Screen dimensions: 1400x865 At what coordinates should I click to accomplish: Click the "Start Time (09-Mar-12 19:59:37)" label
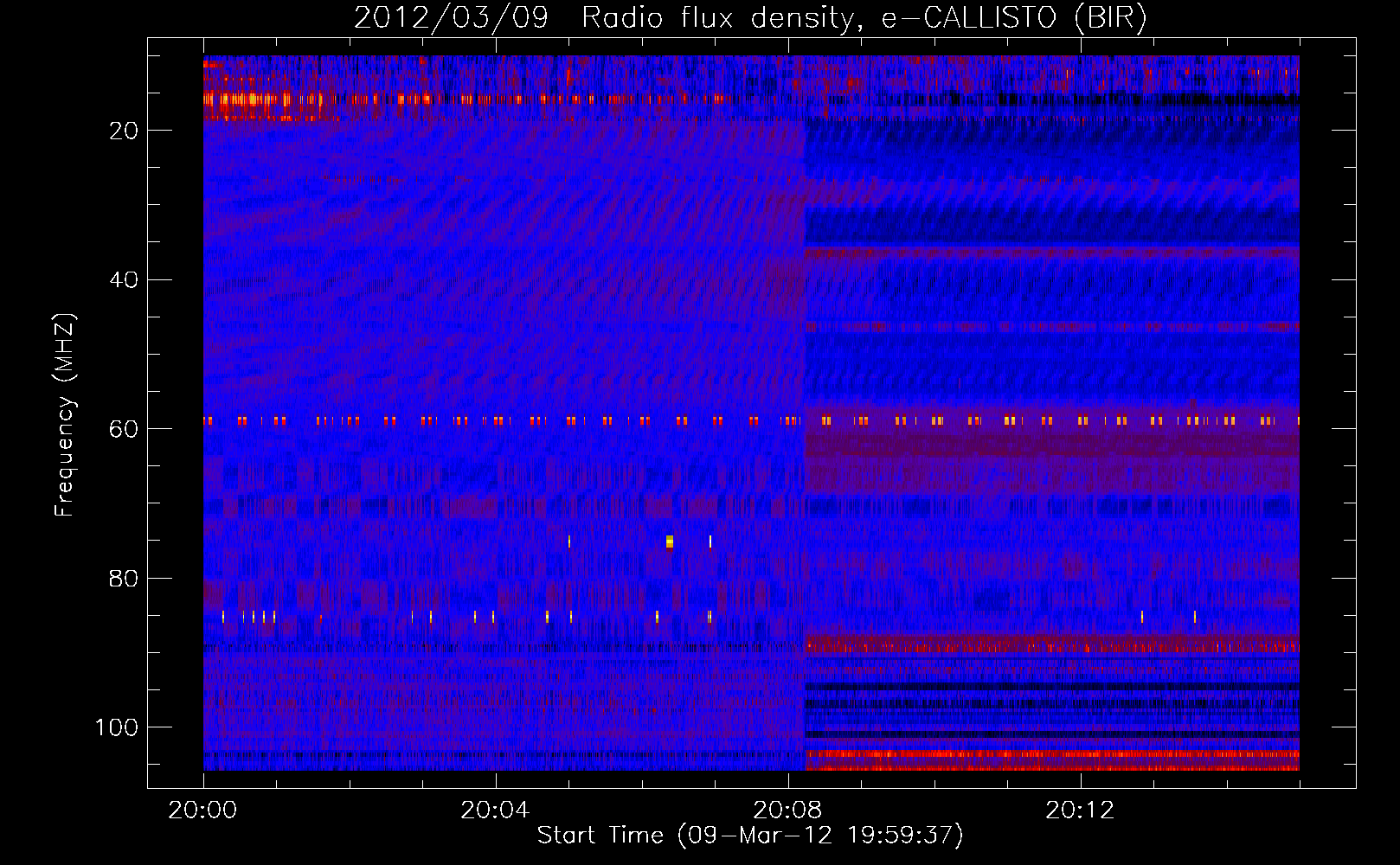point(750,836)
